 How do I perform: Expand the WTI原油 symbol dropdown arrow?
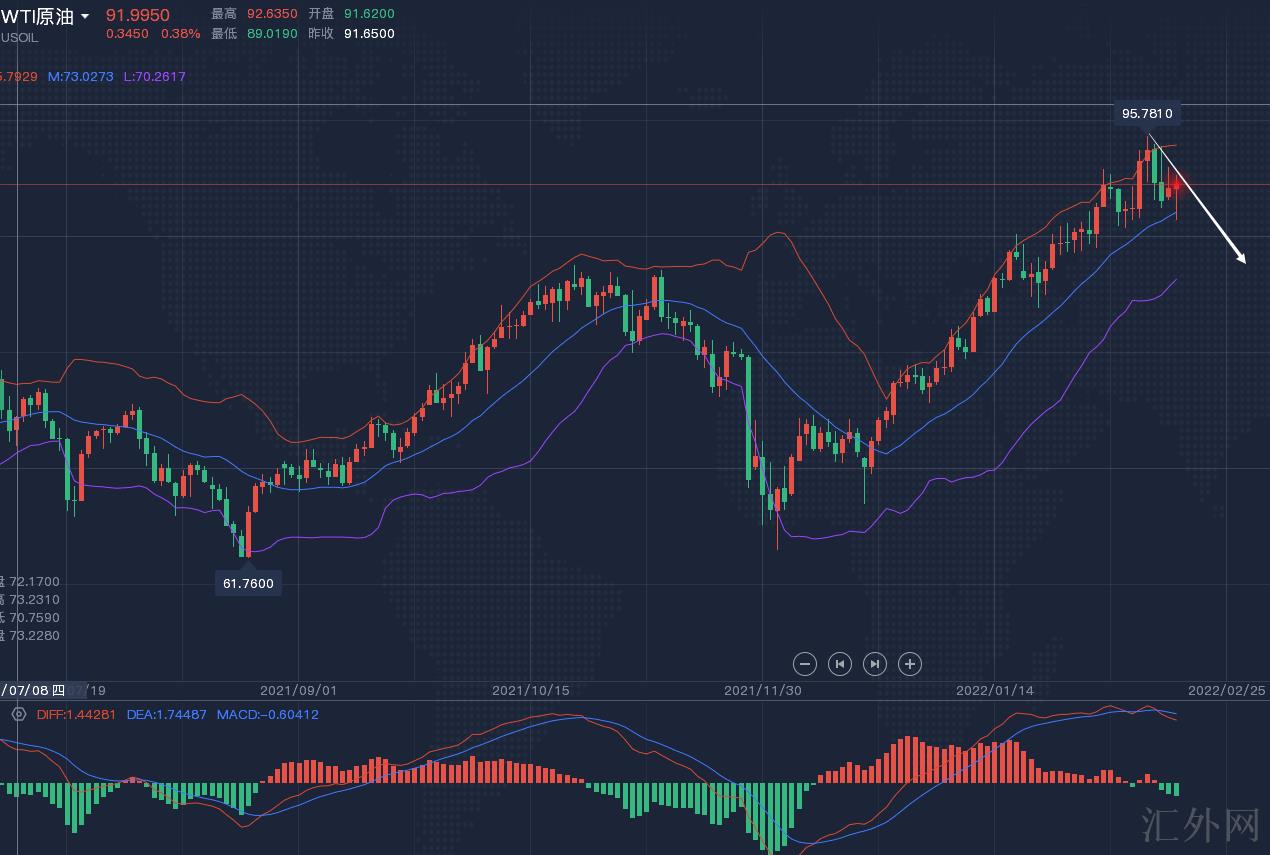pyautogui.click(x=85, y=16)
